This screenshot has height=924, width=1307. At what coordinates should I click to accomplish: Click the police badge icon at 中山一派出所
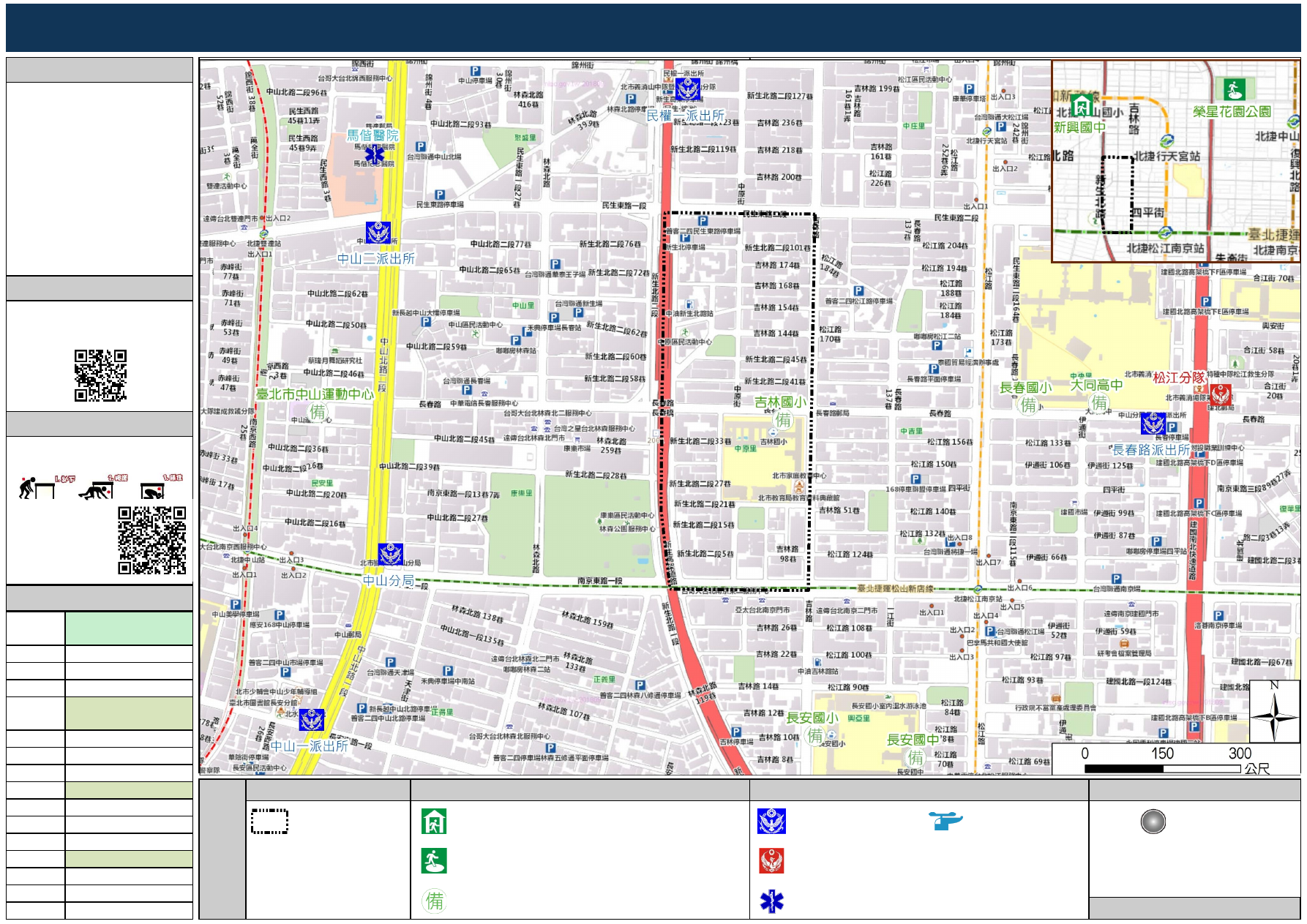click(x=312, y=720)
